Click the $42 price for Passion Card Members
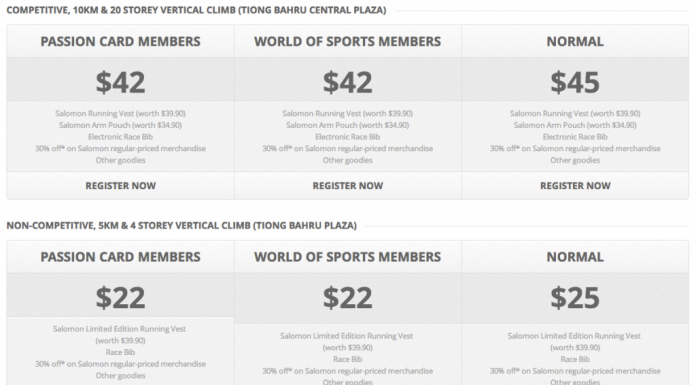696x385 pixels. [120, 82]
